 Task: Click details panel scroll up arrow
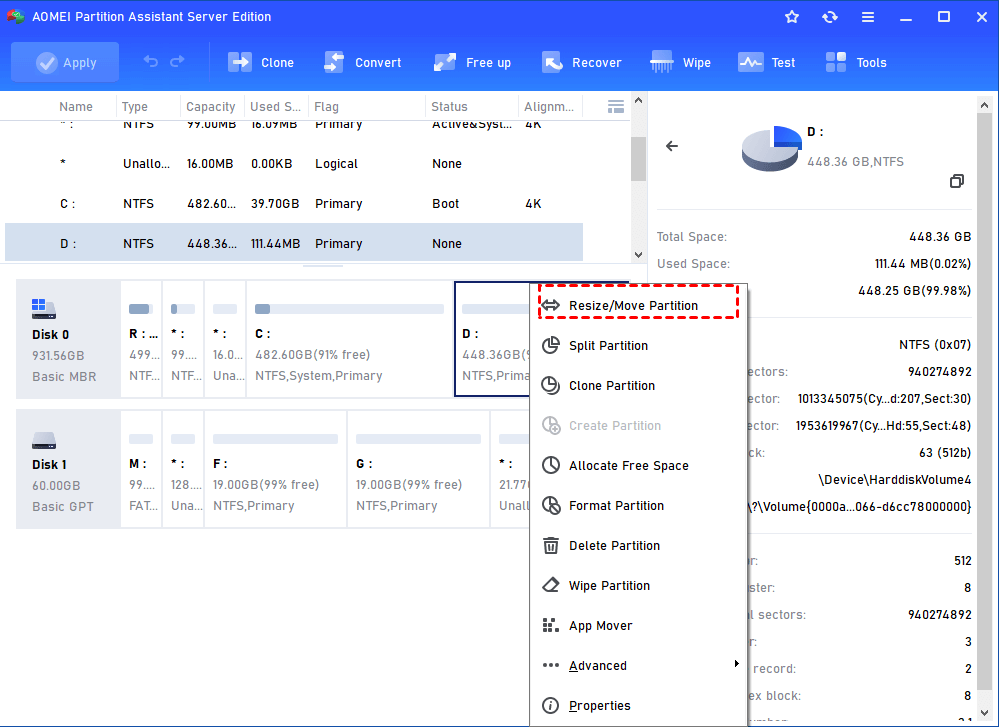984,105
